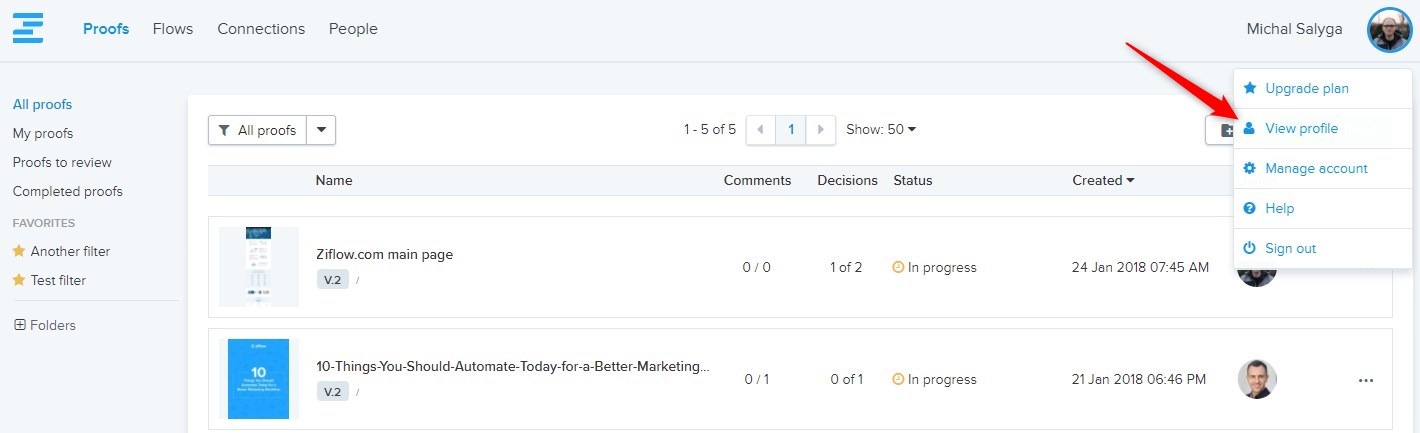Go to previous page arrow

click(761, 130)
